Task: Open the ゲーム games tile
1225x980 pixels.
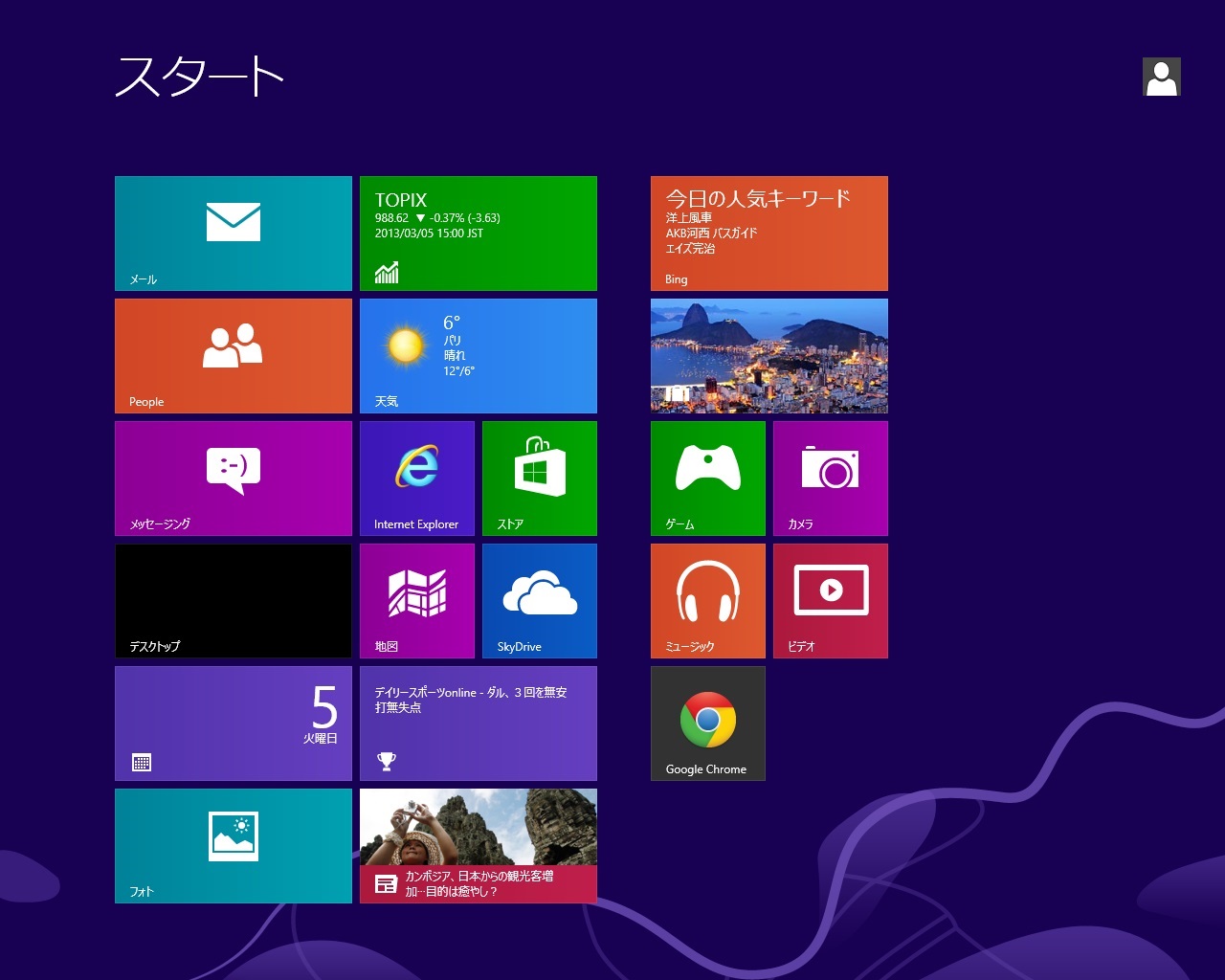Action: pyautogui.click(x=708, y=479)
